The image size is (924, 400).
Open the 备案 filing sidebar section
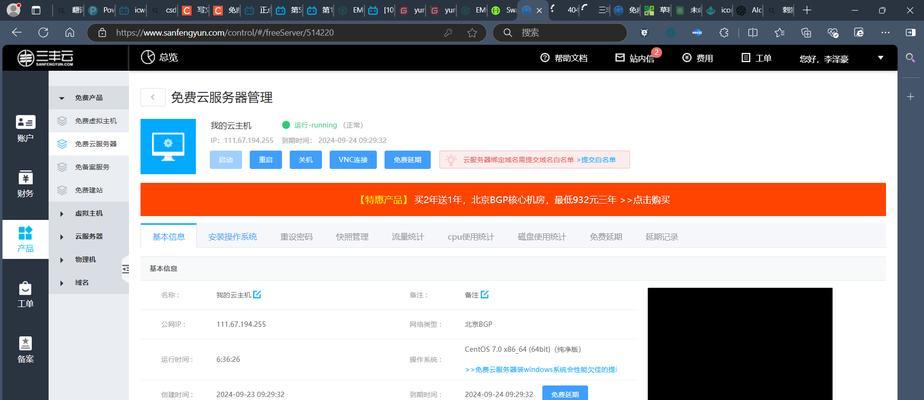point(25,349)
